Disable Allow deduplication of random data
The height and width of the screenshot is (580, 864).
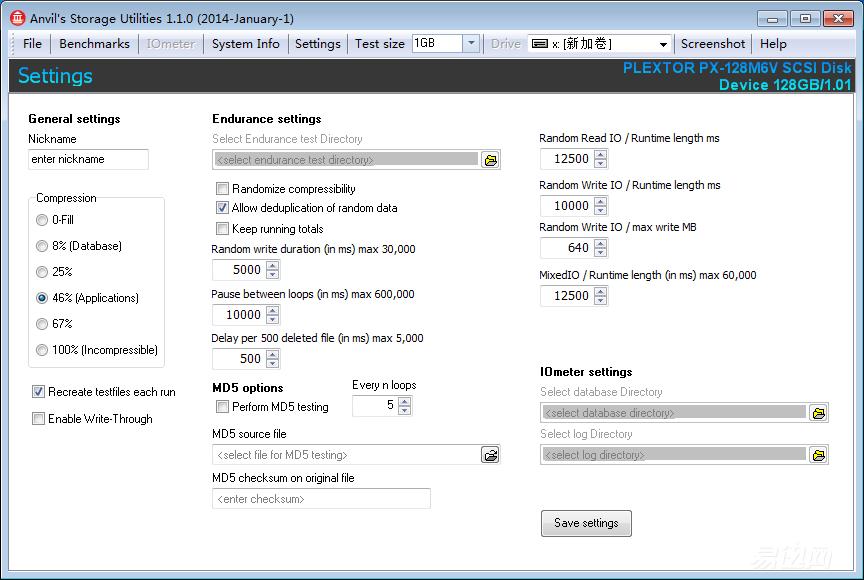tap(222, 208)
